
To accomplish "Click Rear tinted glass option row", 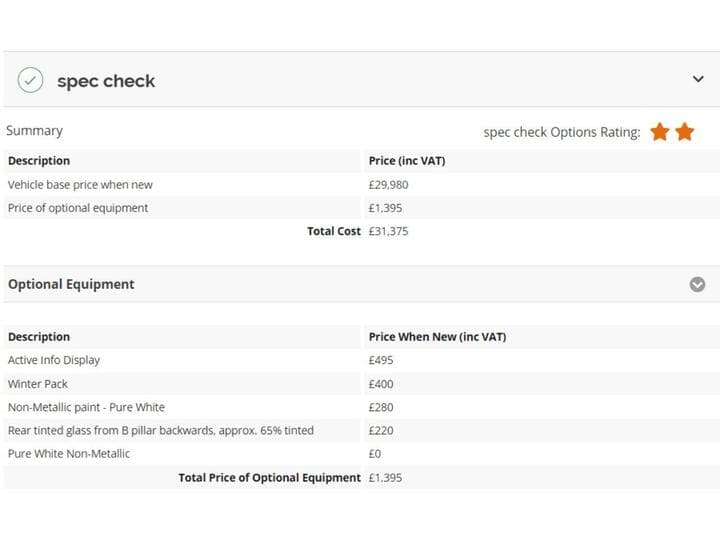I will pyautogui.click(x=360, y=431).
